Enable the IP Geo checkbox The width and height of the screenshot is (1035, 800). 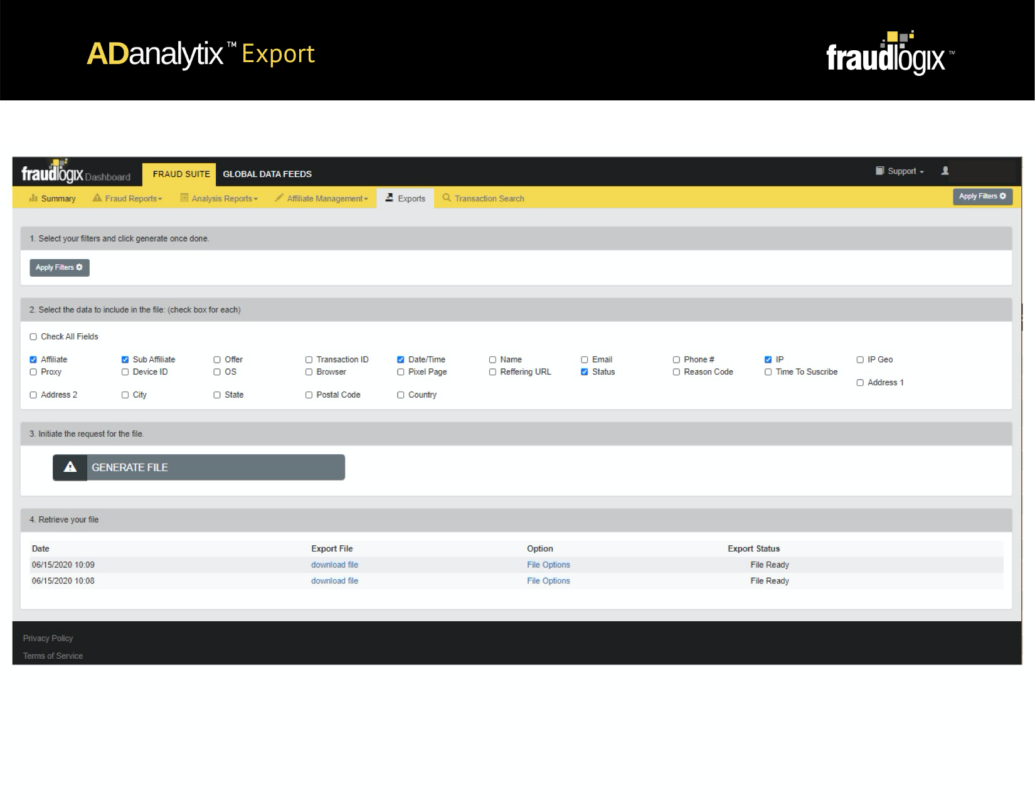click(859, 360)
